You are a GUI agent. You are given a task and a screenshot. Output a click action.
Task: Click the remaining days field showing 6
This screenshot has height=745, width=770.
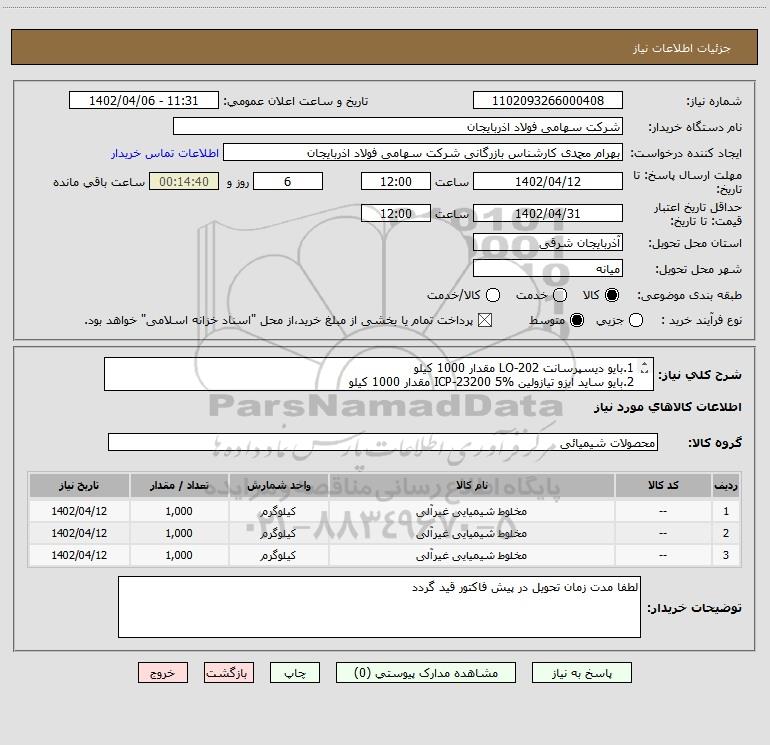288,181
